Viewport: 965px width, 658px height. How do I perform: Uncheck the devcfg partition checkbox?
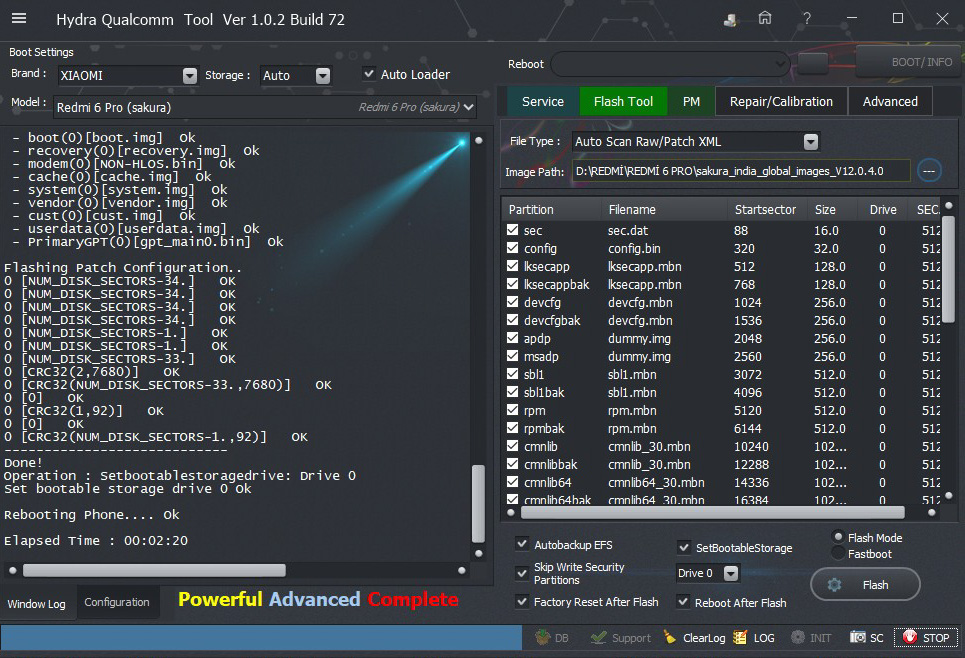click(x=512, y=302)
